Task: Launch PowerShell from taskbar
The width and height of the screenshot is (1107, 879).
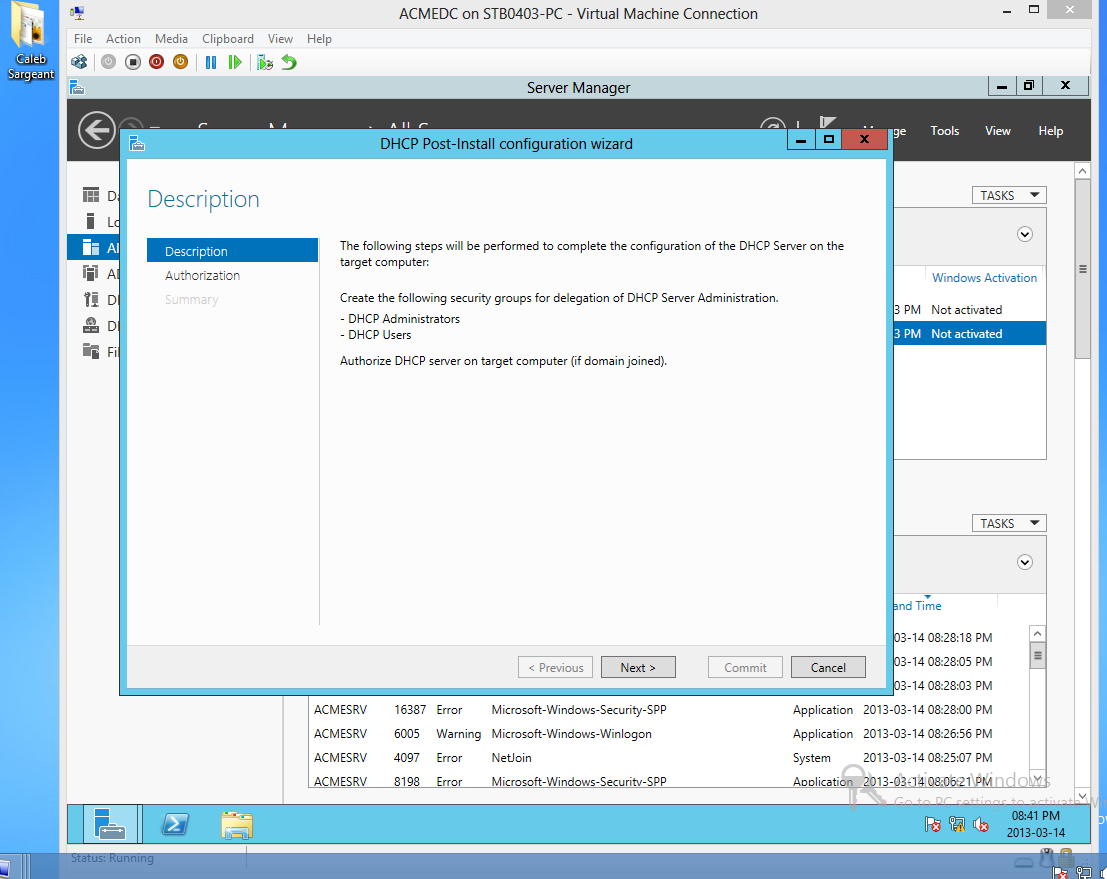Action: click(174, 824)
